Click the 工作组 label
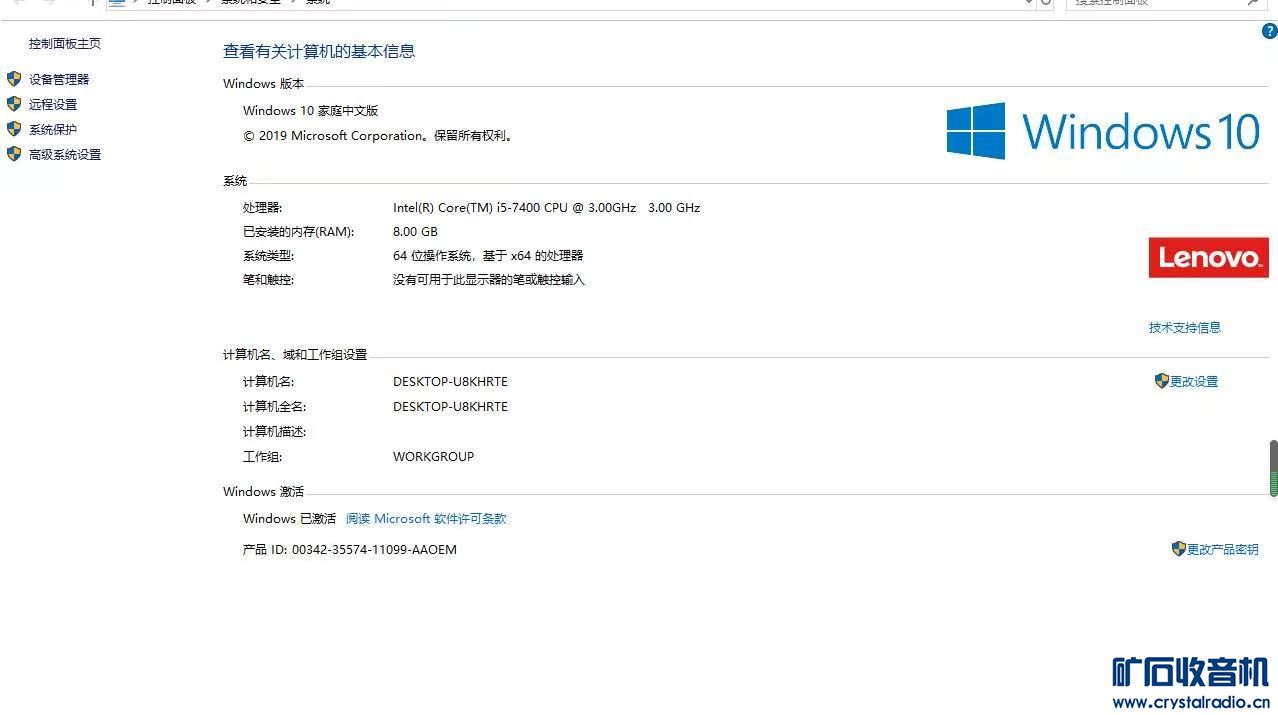The width and height of the screenshot is (1278, 715). coord(263,457)
